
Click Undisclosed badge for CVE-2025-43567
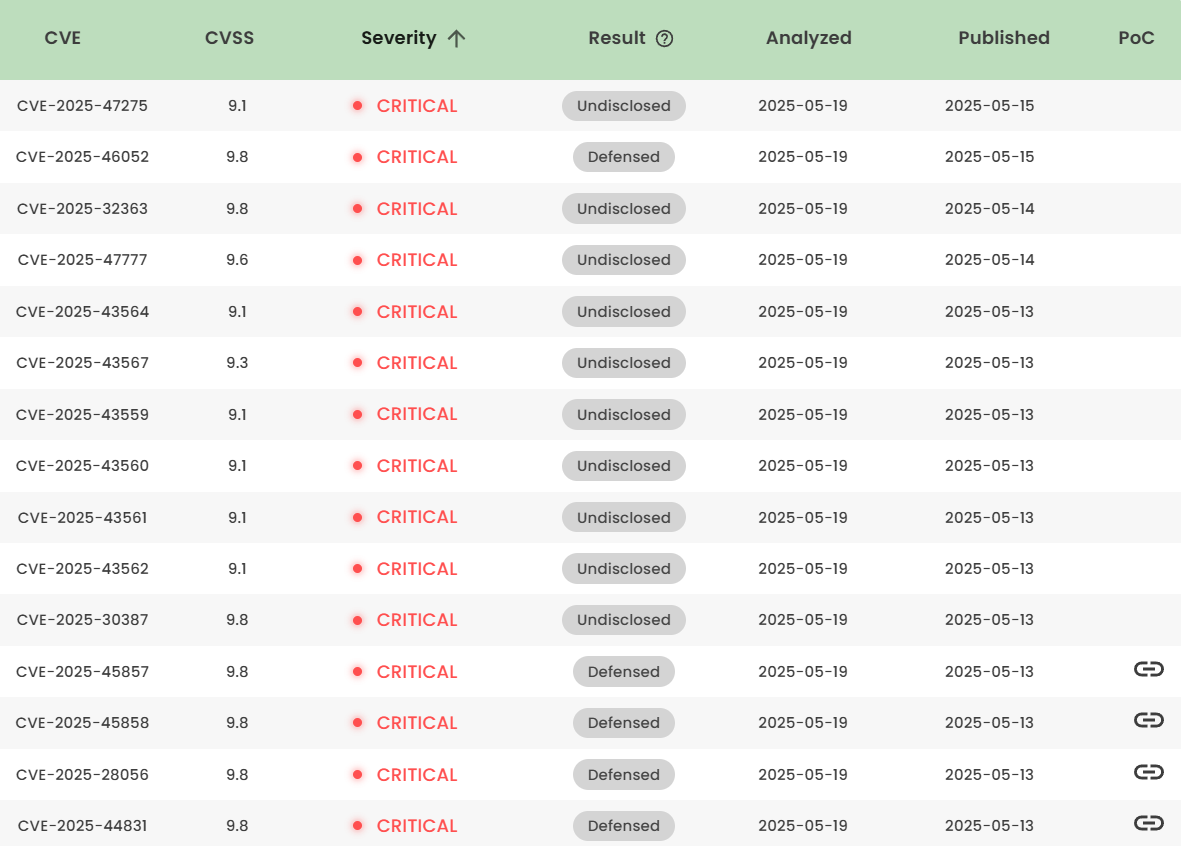pyautogui.click(x=623, y=363)
